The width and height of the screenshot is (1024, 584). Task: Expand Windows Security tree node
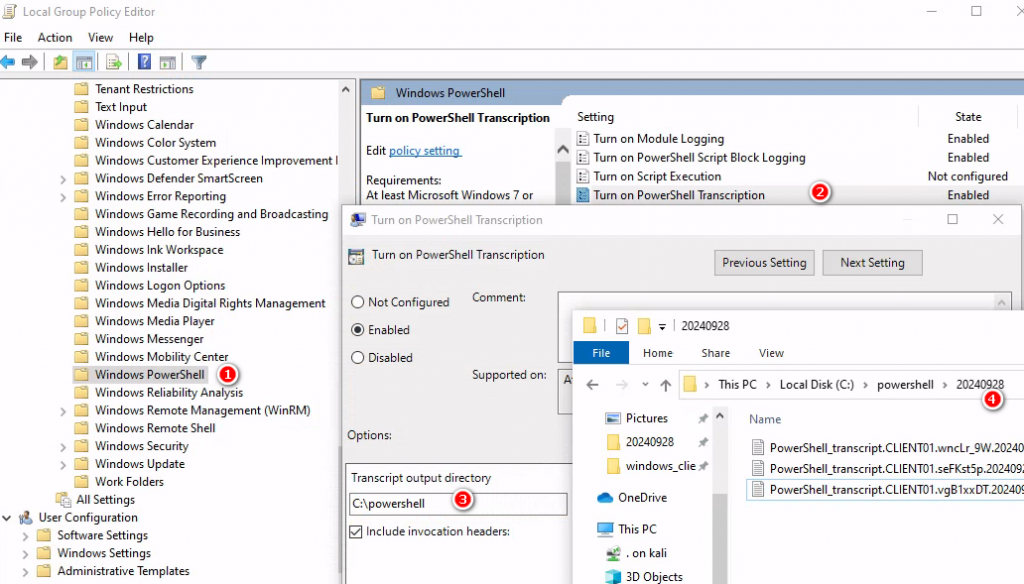63,447
